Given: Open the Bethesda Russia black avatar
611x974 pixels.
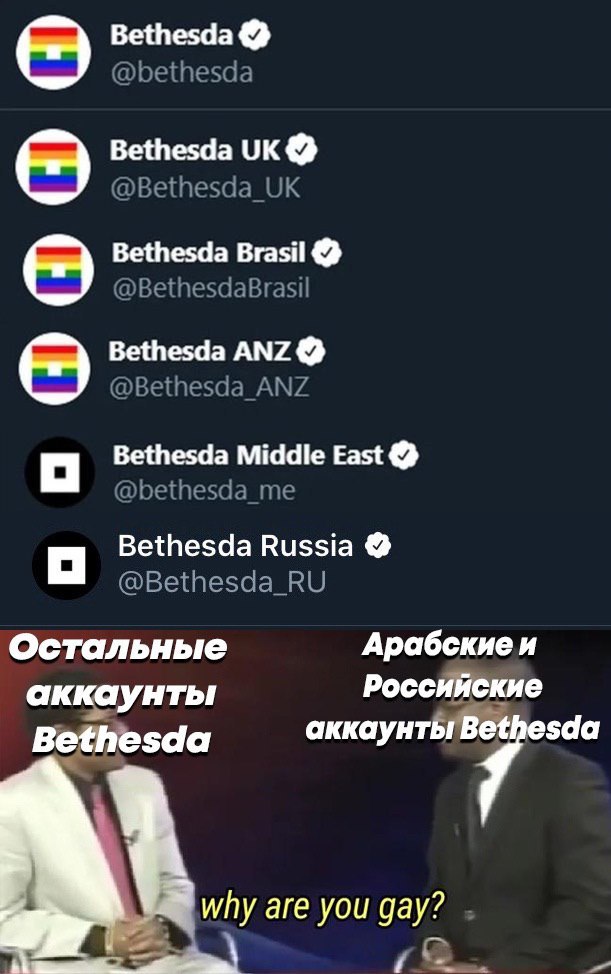Looking at the screenshot, I should [x=66, y=565].
